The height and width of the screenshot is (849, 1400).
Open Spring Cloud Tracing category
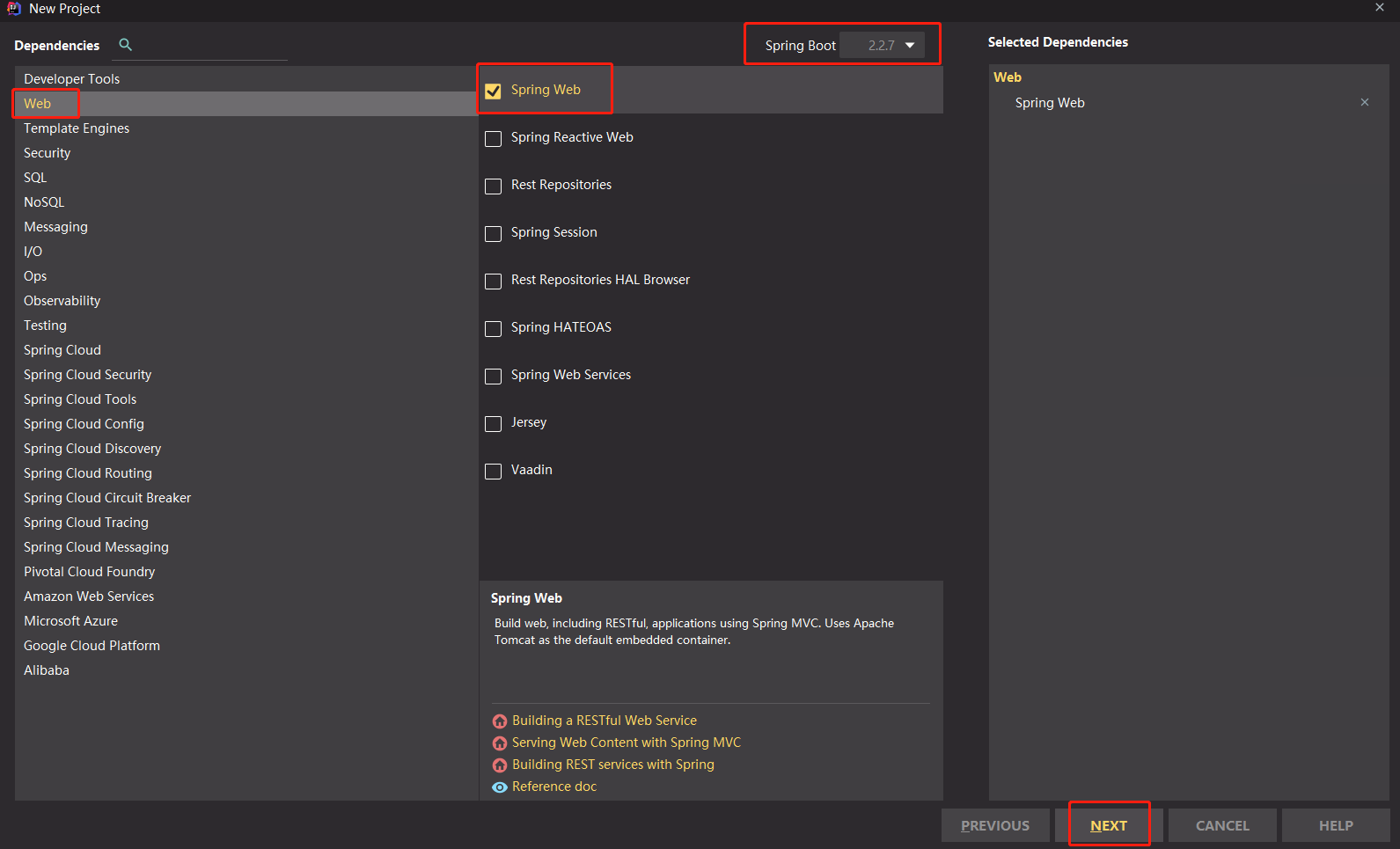point(246,523)
